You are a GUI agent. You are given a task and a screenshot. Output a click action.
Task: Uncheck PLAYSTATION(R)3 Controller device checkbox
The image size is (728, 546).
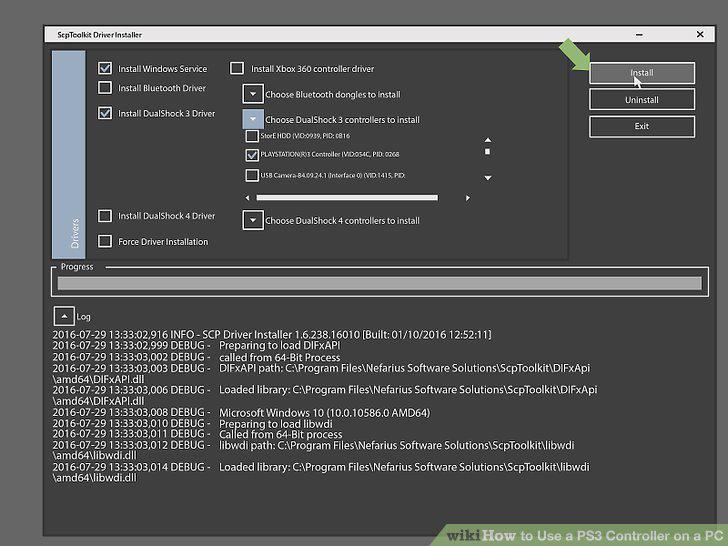click(x=252, y=155)
